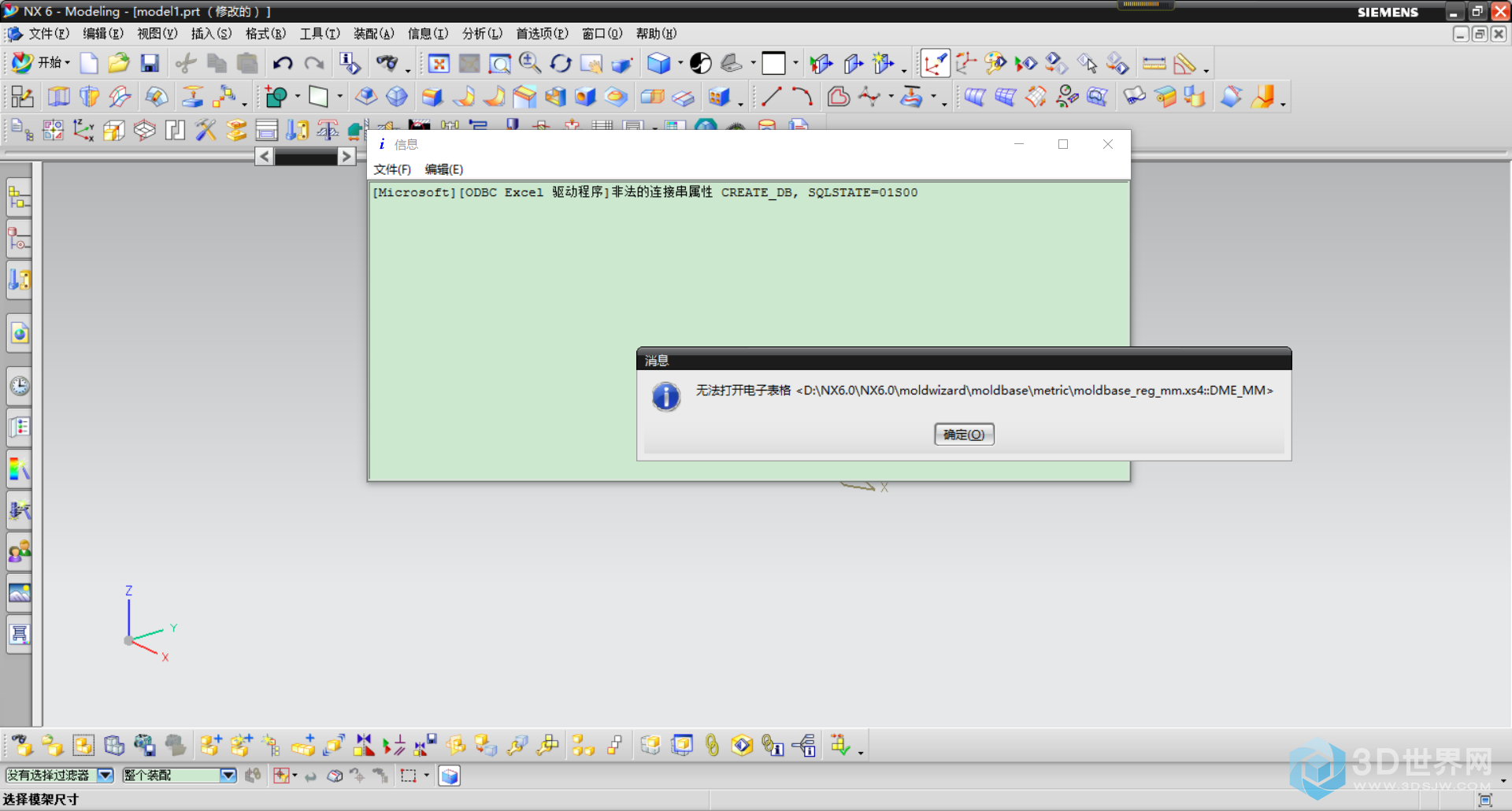Open a file with the folder icon
Image resolution: width=1512 pixels, height=811 pixels.
point(119,63)
